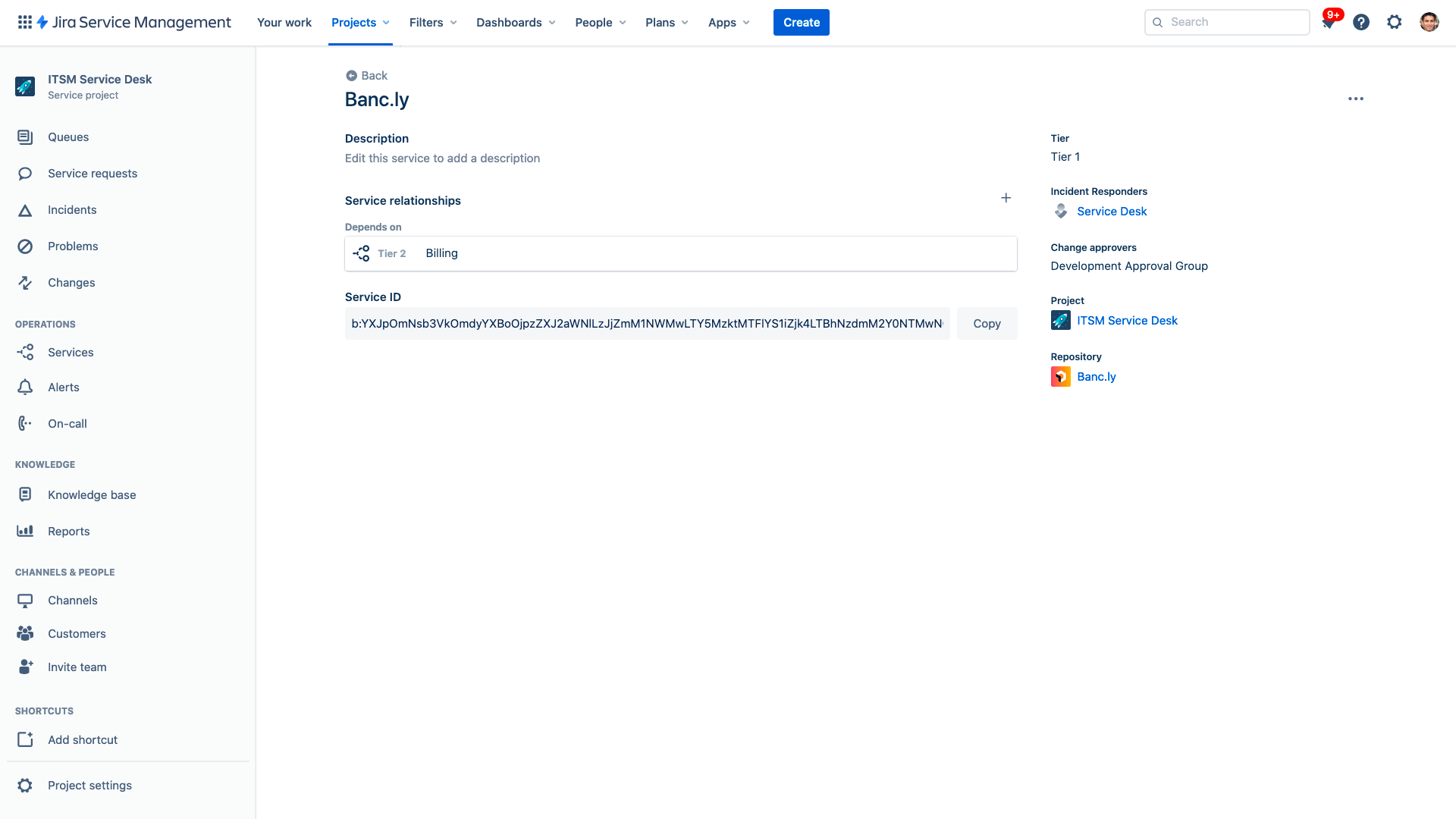Copy the Service ID value

tap(986, 323)
